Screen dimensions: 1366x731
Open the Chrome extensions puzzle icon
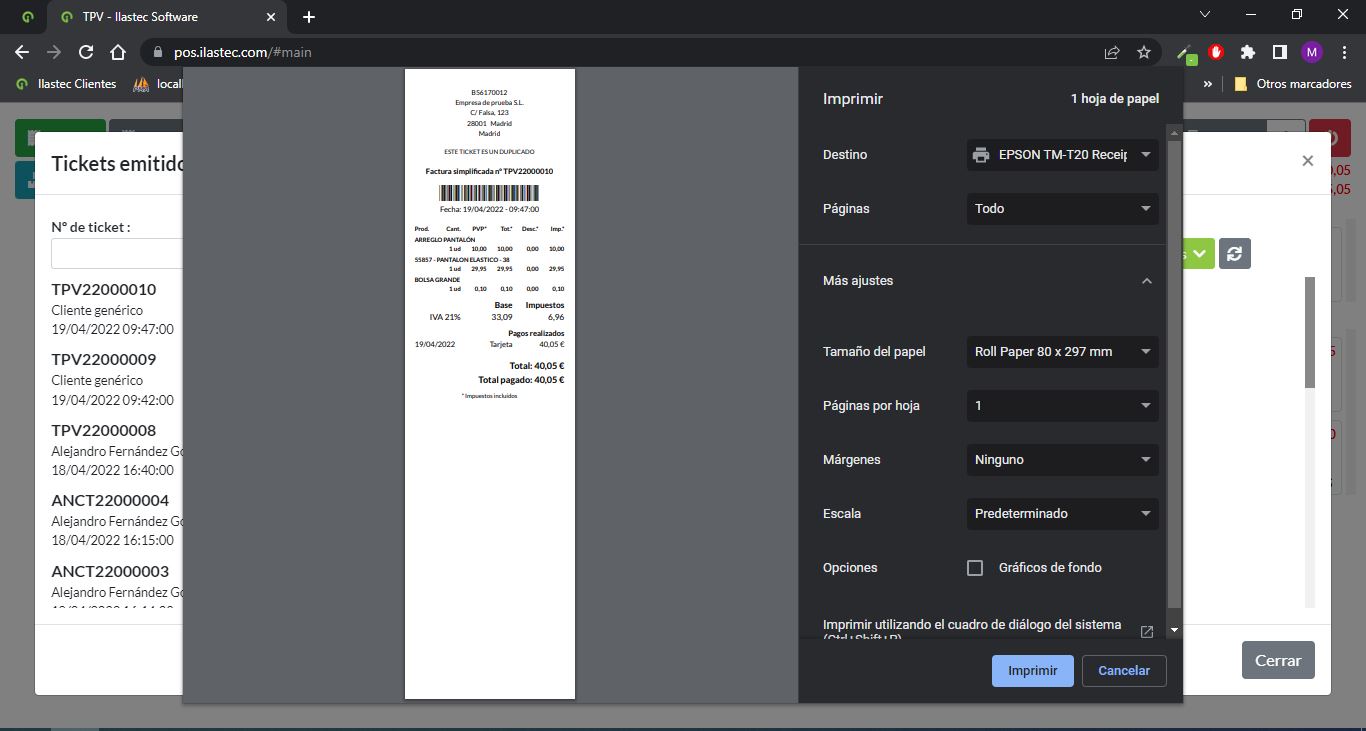(1247, 52)
